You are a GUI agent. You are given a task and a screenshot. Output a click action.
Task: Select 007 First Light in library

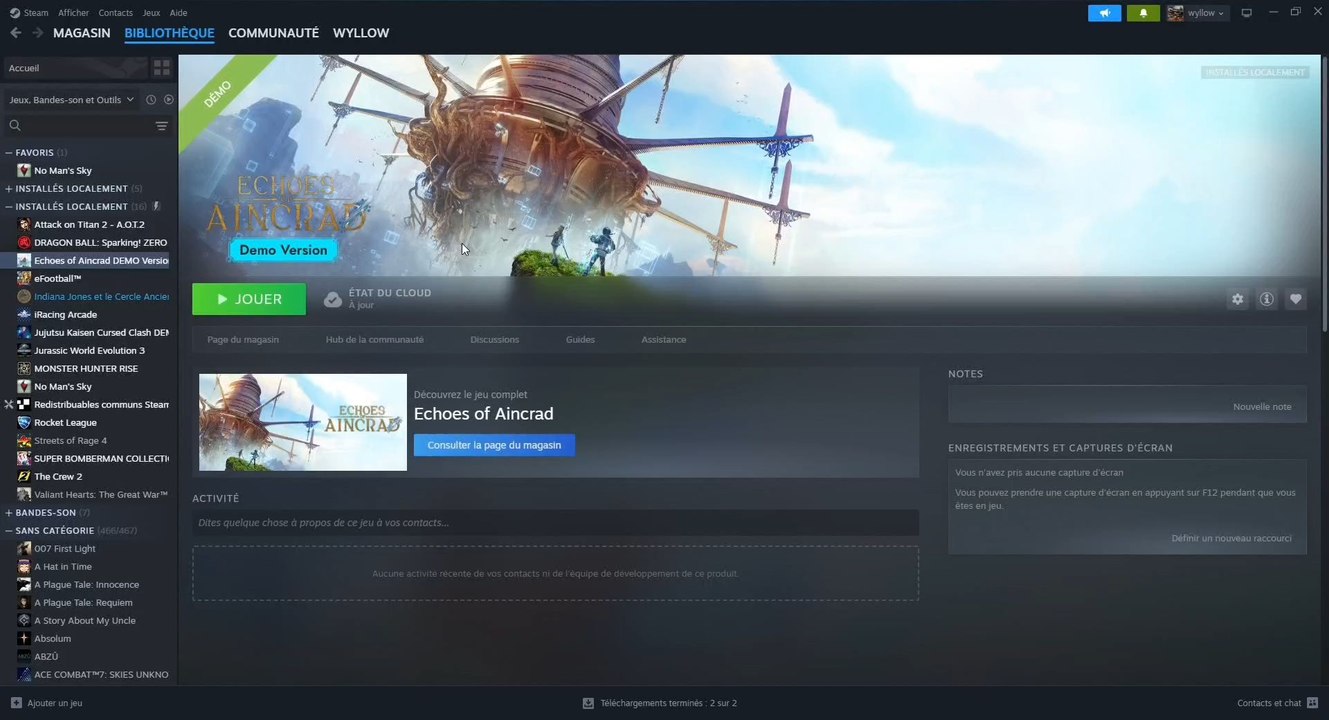click(x=65, y=549)
